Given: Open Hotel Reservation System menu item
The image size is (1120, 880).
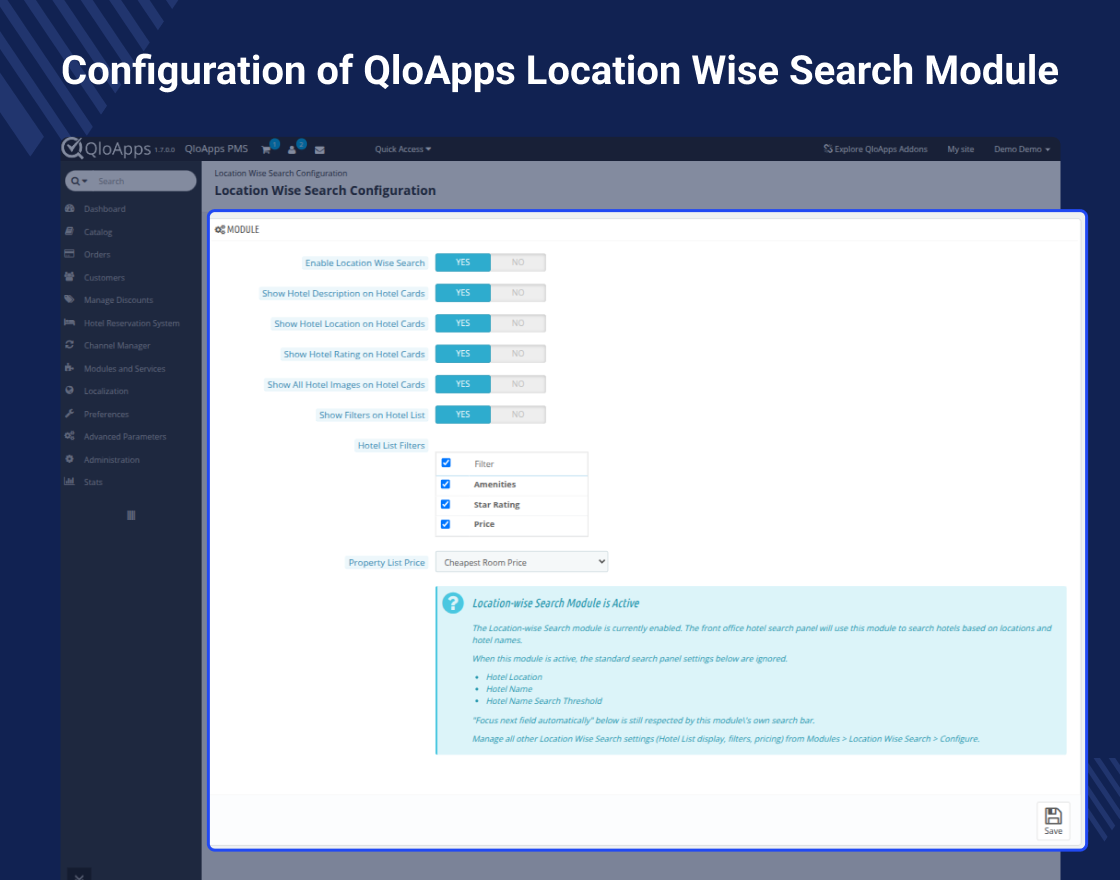Looking at the screenshot, I should pos(131,323).
